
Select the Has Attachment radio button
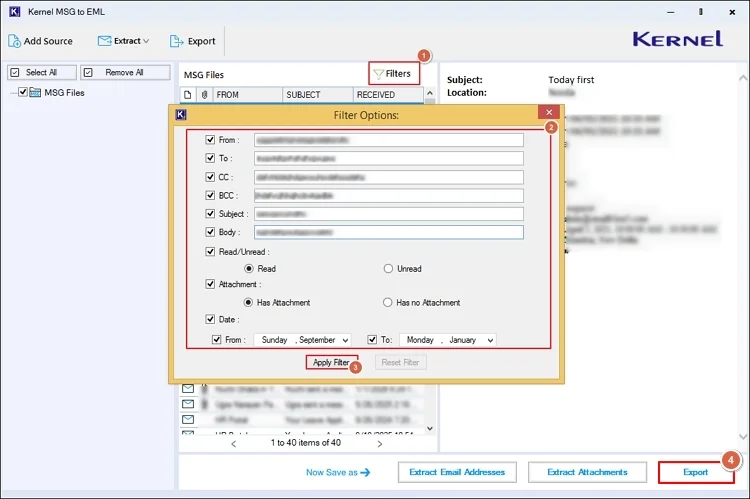tap(248, 302)
